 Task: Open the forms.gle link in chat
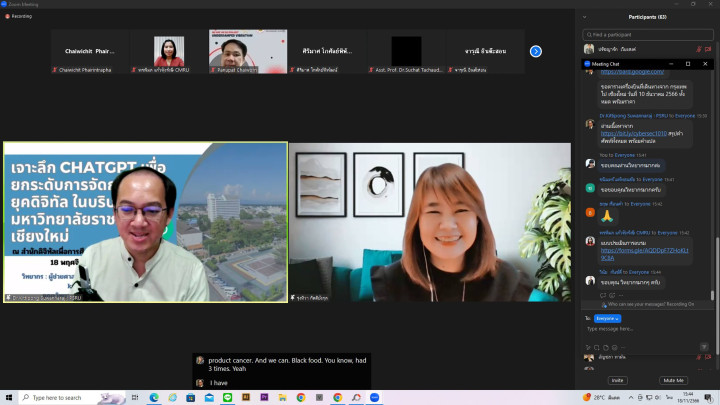pos(644,254)
